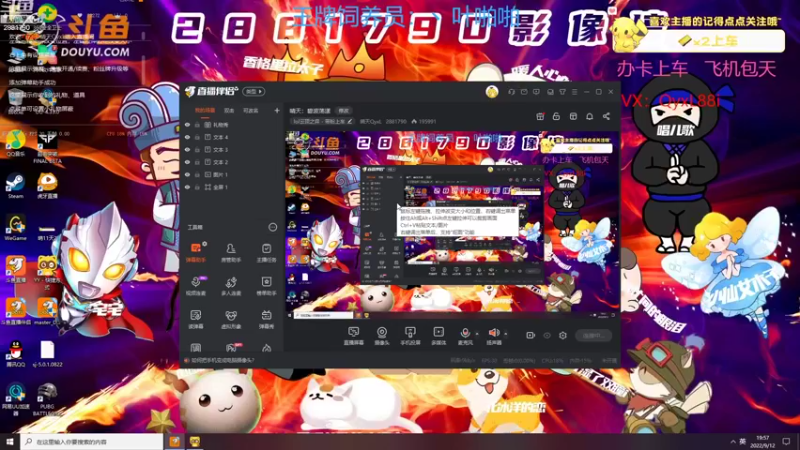Toggle lock on 礼物秀 layer
The image size is (800, 450).
pyautogui.click(x=197, y=124)
